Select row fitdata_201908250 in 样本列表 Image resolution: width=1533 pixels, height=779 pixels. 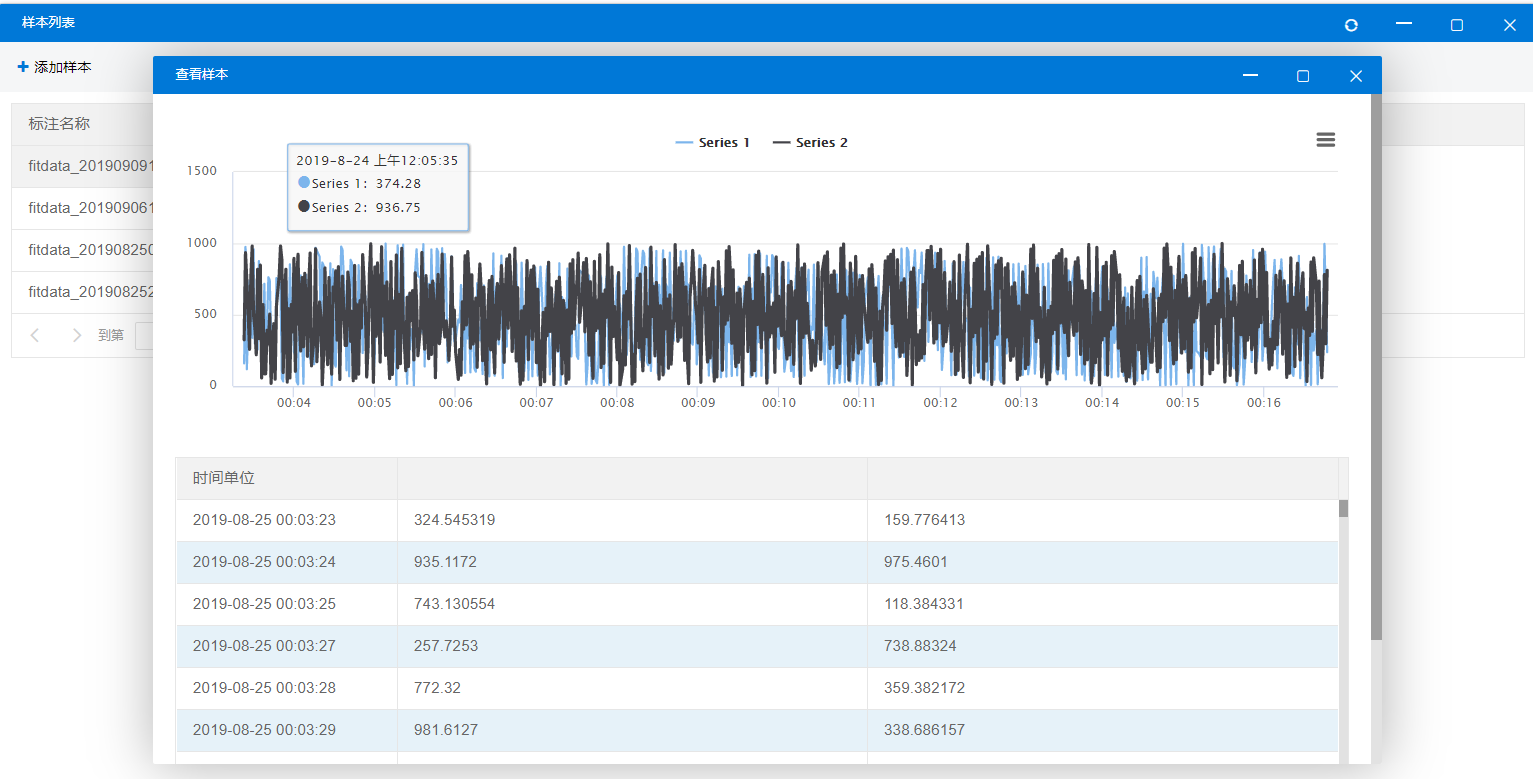(82, 250)
